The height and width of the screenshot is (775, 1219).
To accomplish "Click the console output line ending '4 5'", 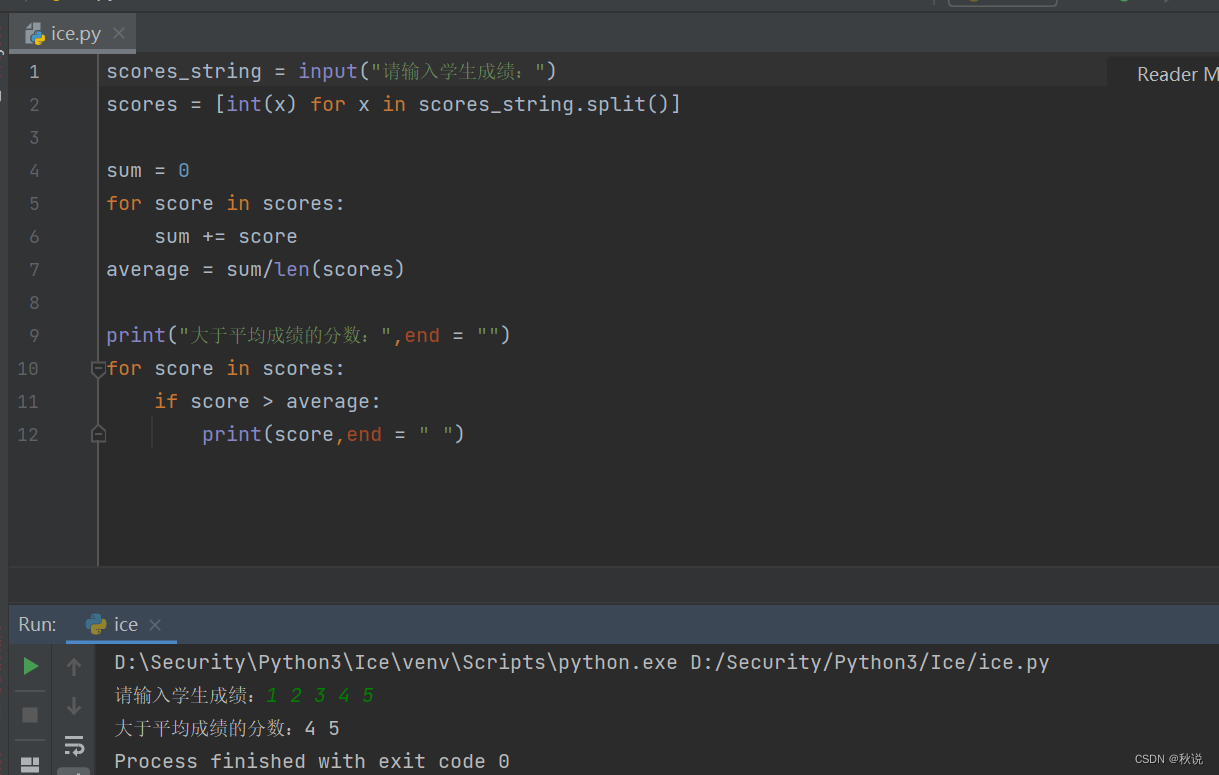I will click(x=227, y=729).
